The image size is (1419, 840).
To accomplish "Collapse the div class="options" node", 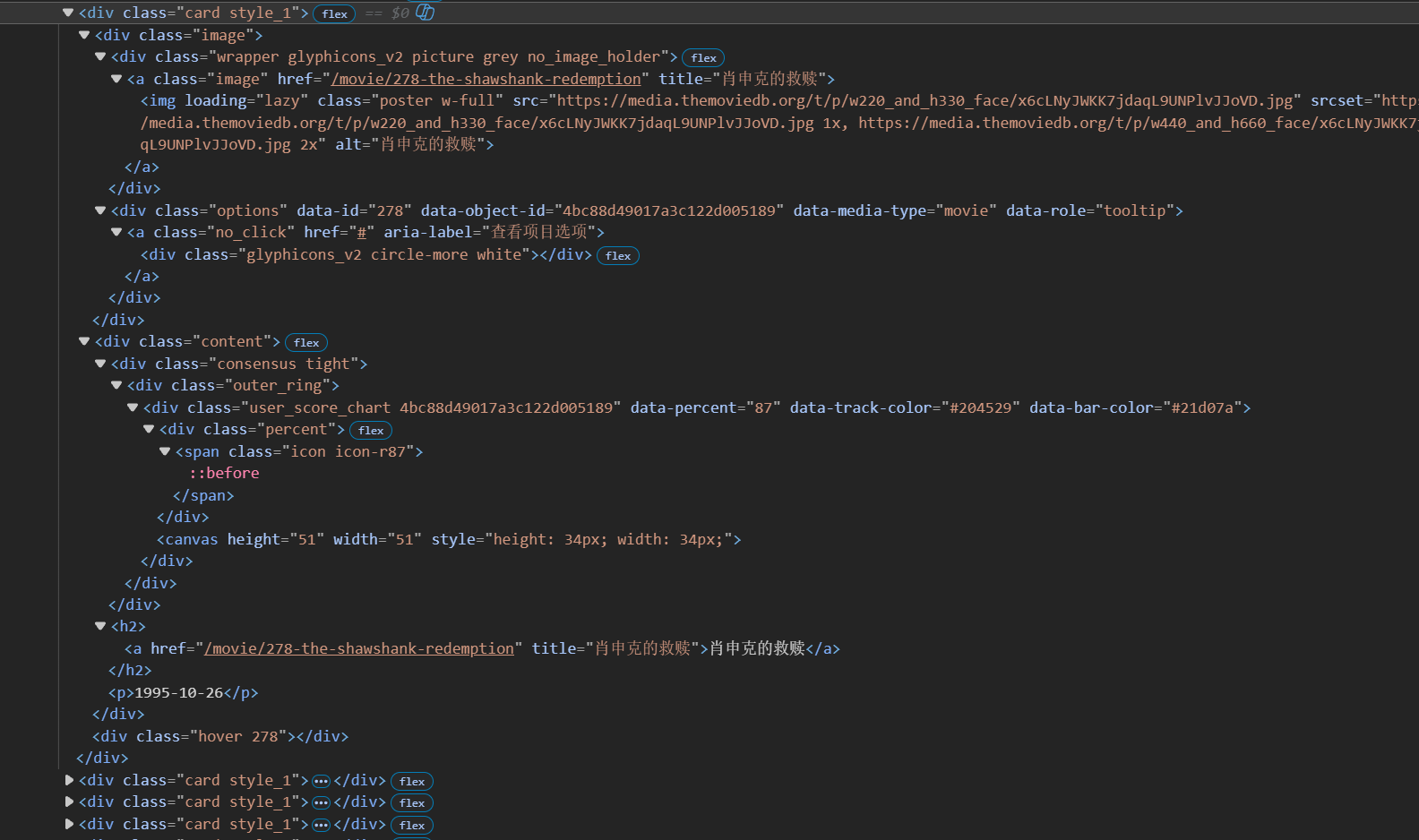I will 100,210.
